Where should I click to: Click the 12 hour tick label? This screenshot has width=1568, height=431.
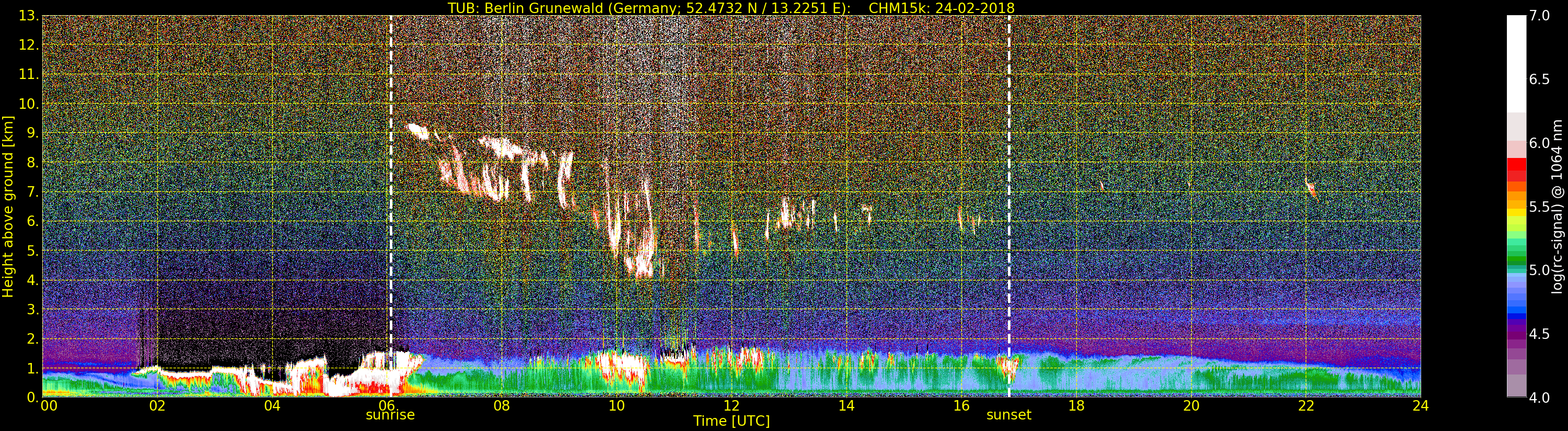[731, 405]
